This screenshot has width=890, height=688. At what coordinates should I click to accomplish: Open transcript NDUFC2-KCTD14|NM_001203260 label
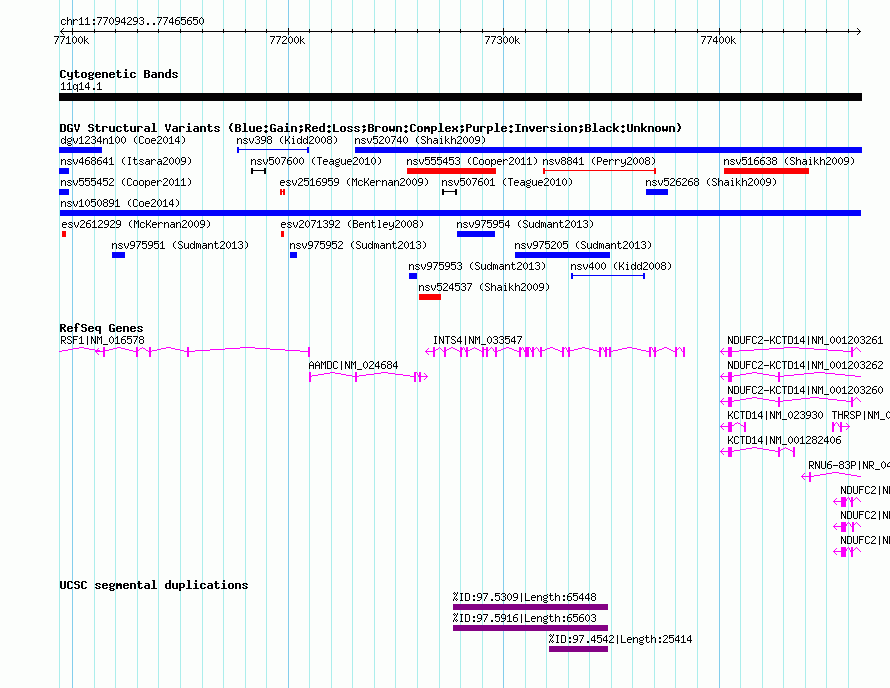805,390
